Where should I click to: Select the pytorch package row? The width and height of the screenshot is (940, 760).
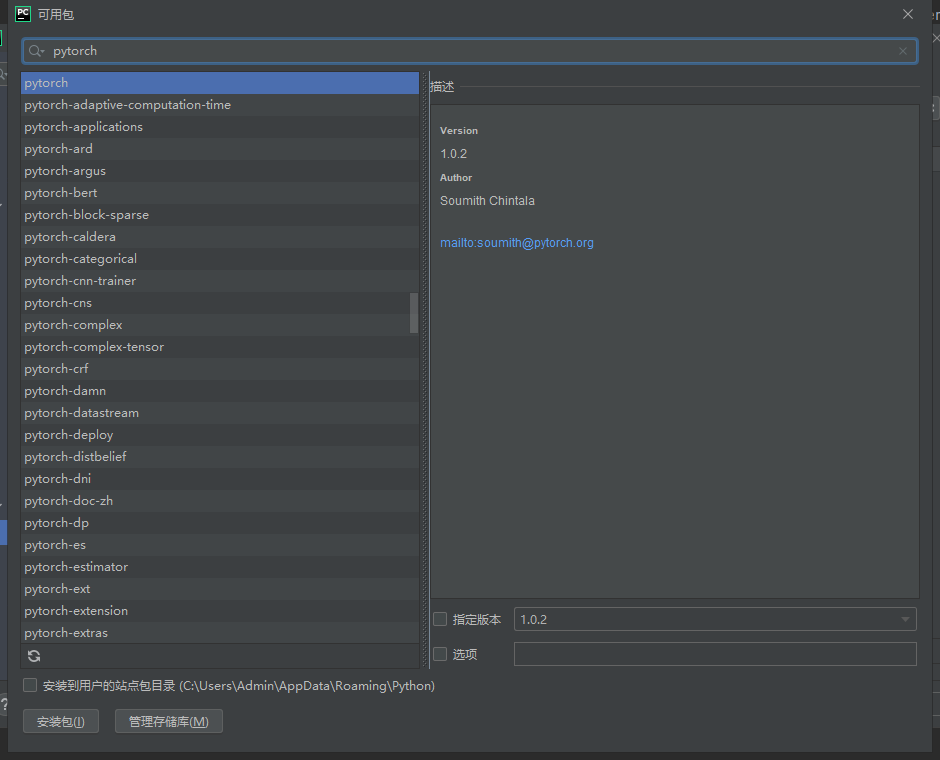click(219, 83)
